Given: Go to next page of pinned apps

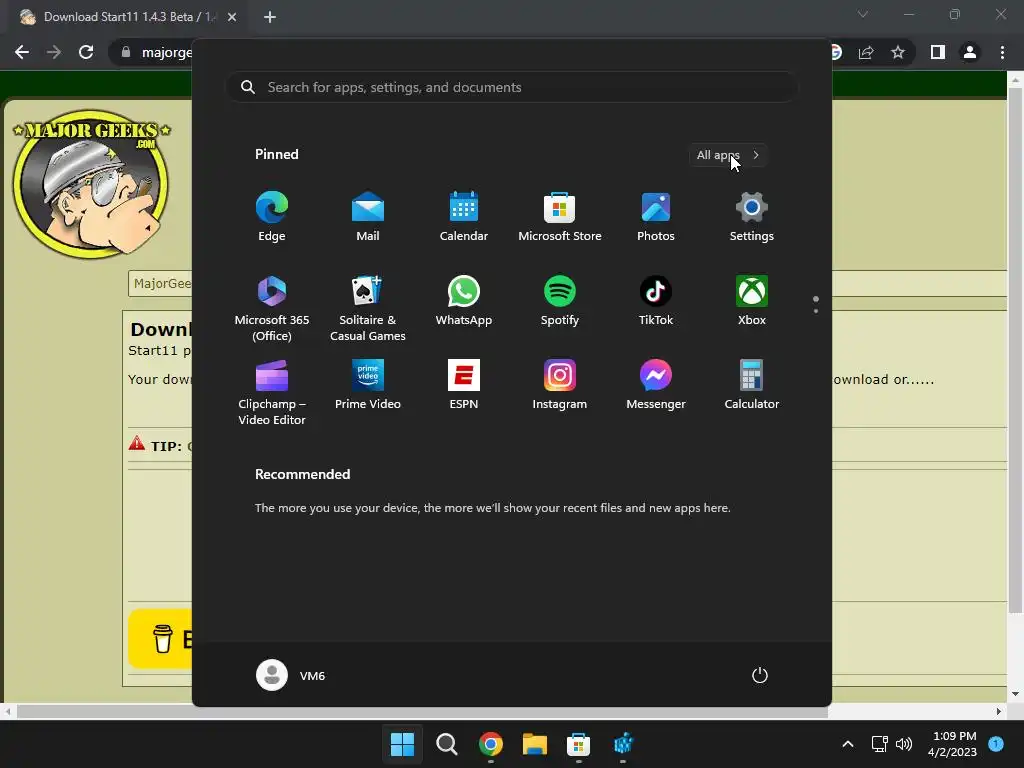Looking at the screenshot, I should pos(816,311).
